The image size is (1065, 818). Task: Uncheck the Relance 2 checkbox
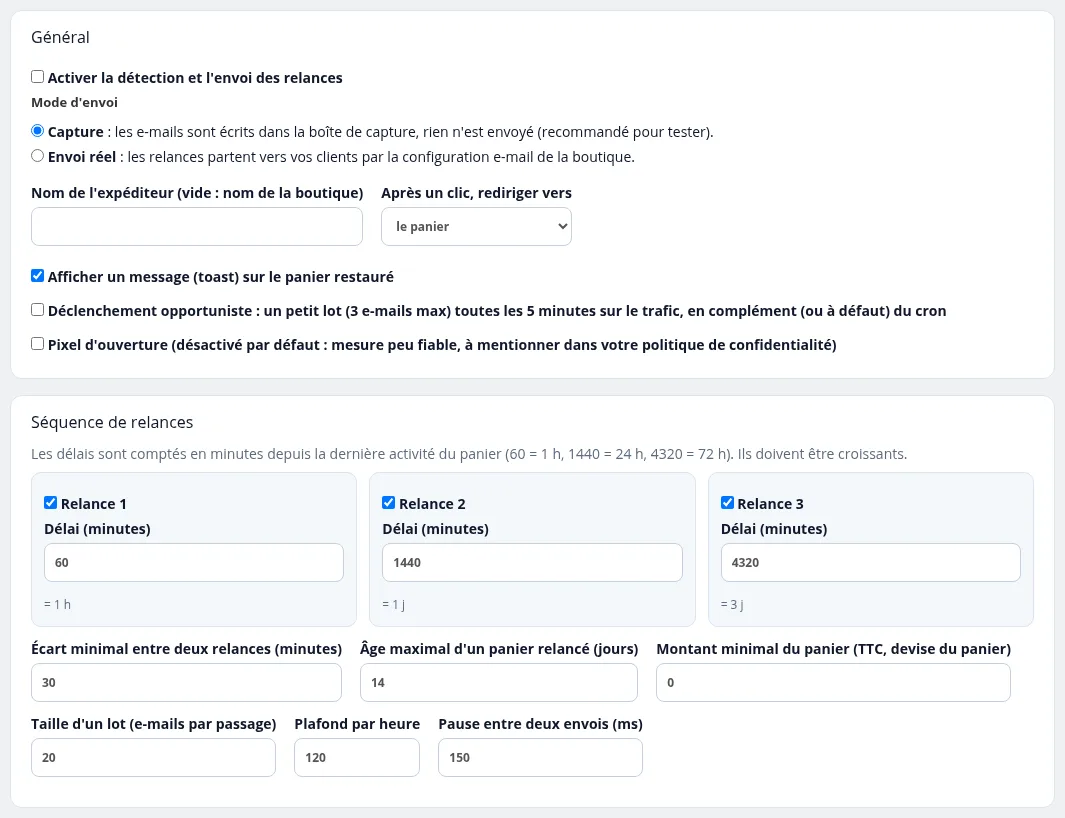389,503
